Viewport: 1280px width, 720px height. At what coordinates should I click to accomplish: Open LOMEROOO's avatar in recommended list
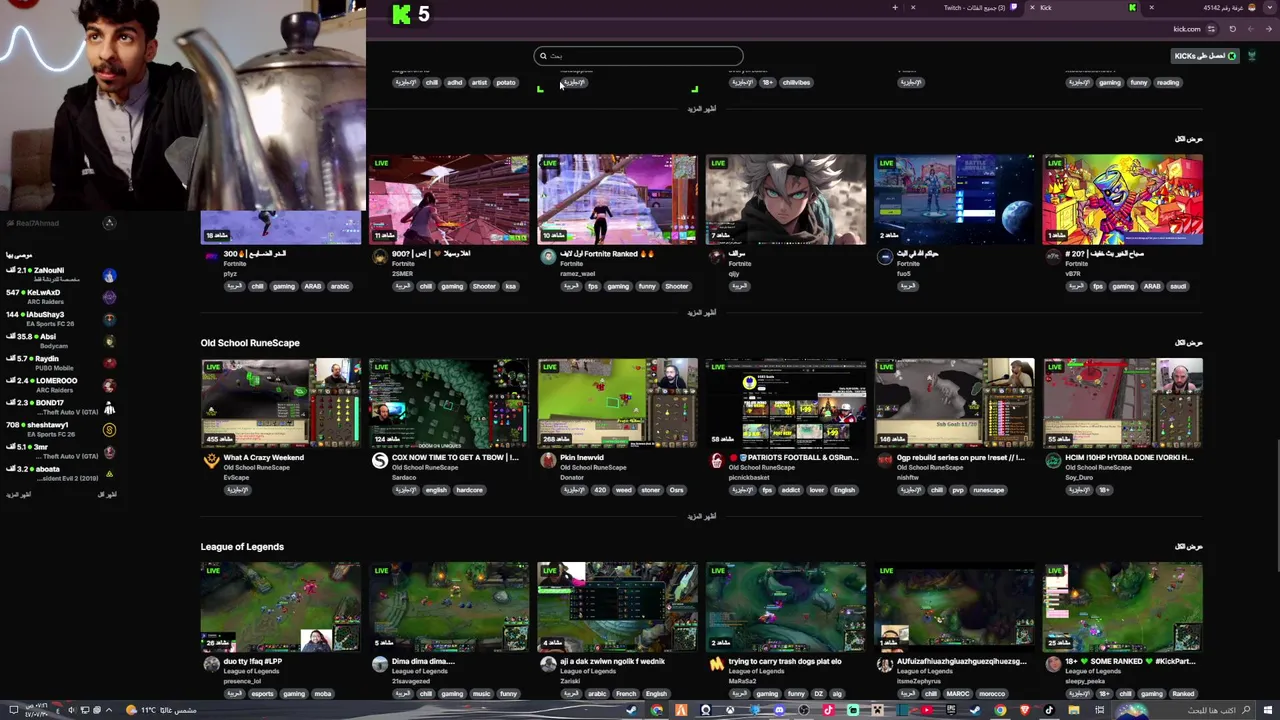[109, 385]
